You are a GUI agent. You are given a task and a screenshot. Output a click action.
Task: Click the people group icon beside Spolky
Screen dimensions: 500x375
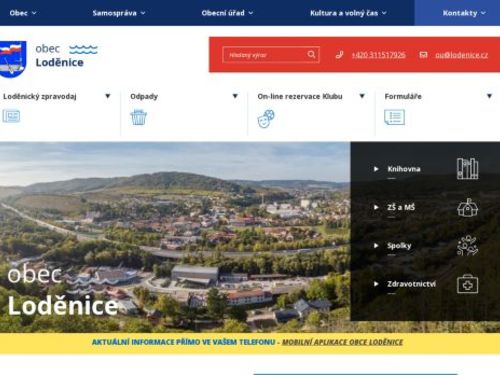tap(468, 246)
